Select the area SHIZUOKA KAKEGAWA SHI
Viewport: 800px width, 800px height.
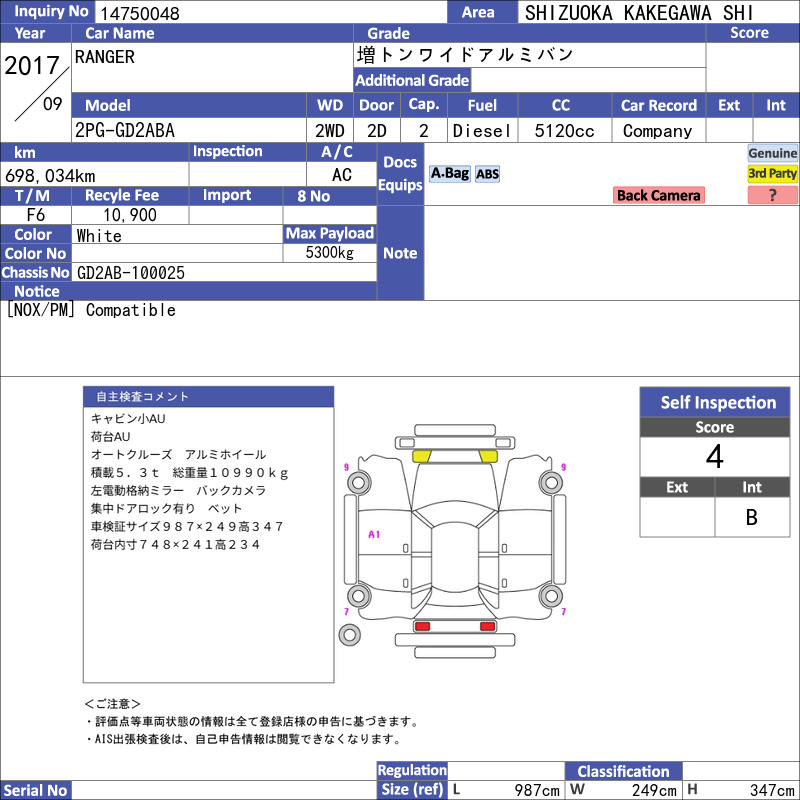coord(639,13)
